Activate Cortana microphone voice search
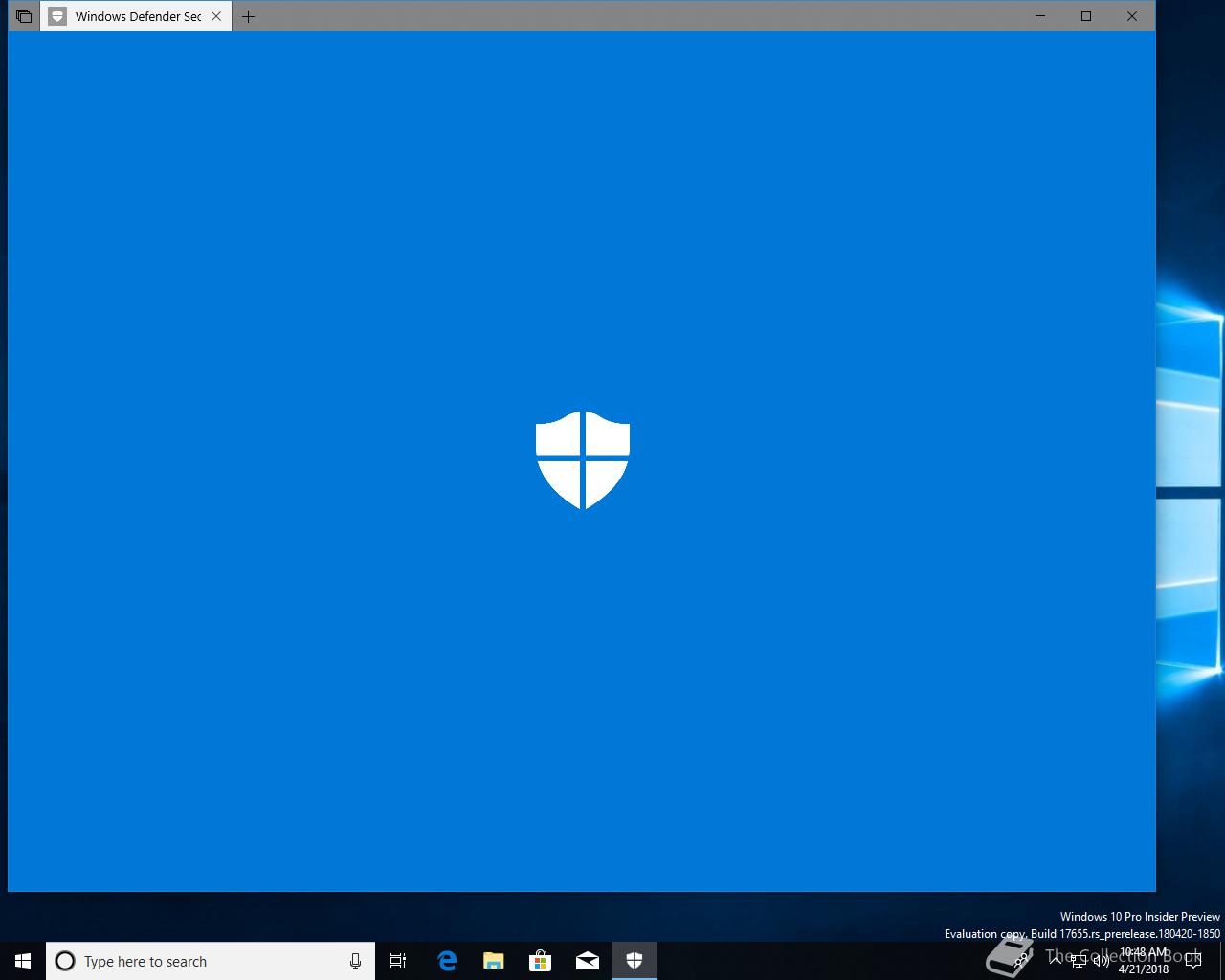Image resolution: width=1225 pixels, height=980 pixels. pyautogui.click(x=355, y=961)
